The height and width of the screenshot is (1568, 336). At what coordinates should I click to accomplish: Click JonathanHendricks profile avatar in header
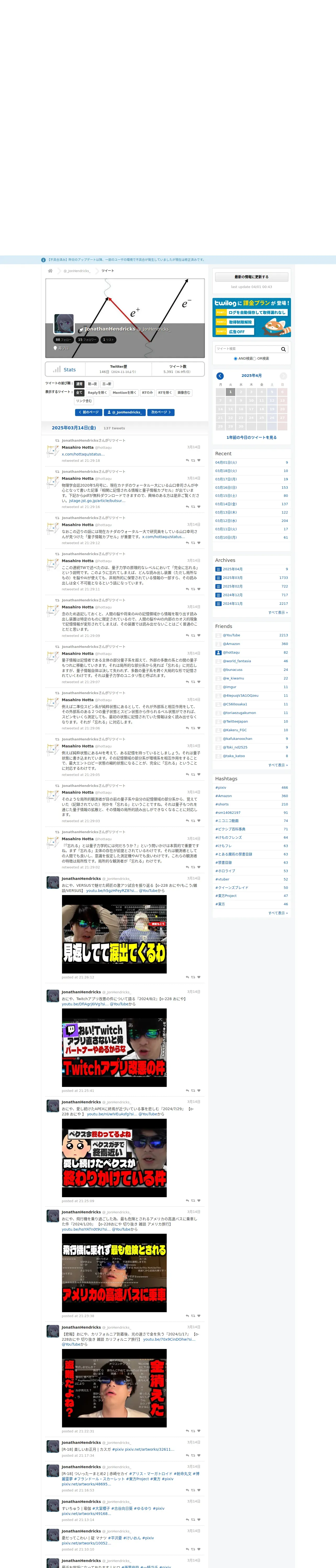pyautogui.click(x=64, y=324)
